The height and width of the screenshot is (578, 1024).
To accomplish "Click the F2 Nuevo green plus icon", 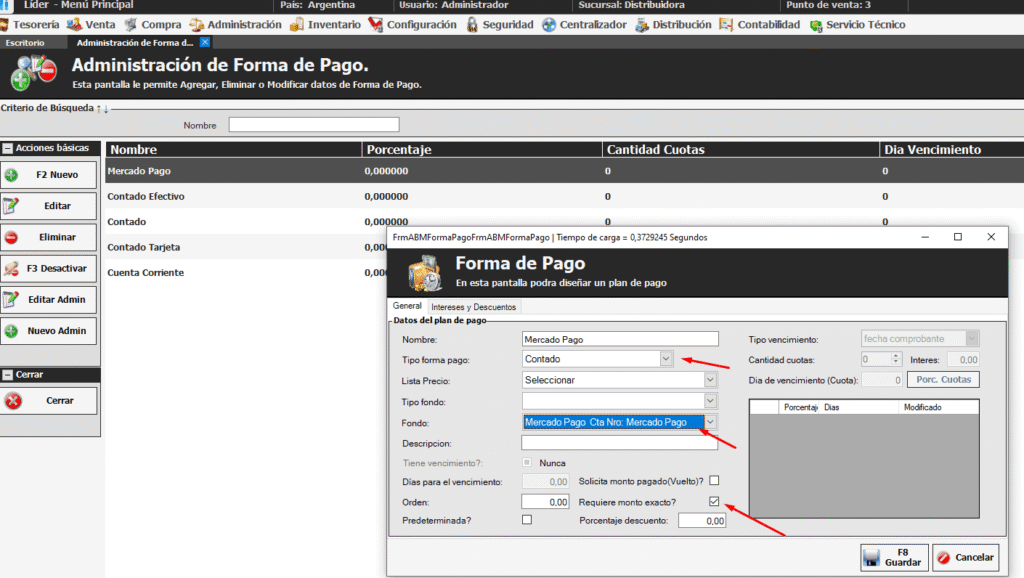I will pyautogui.click(x=12, y=175).
